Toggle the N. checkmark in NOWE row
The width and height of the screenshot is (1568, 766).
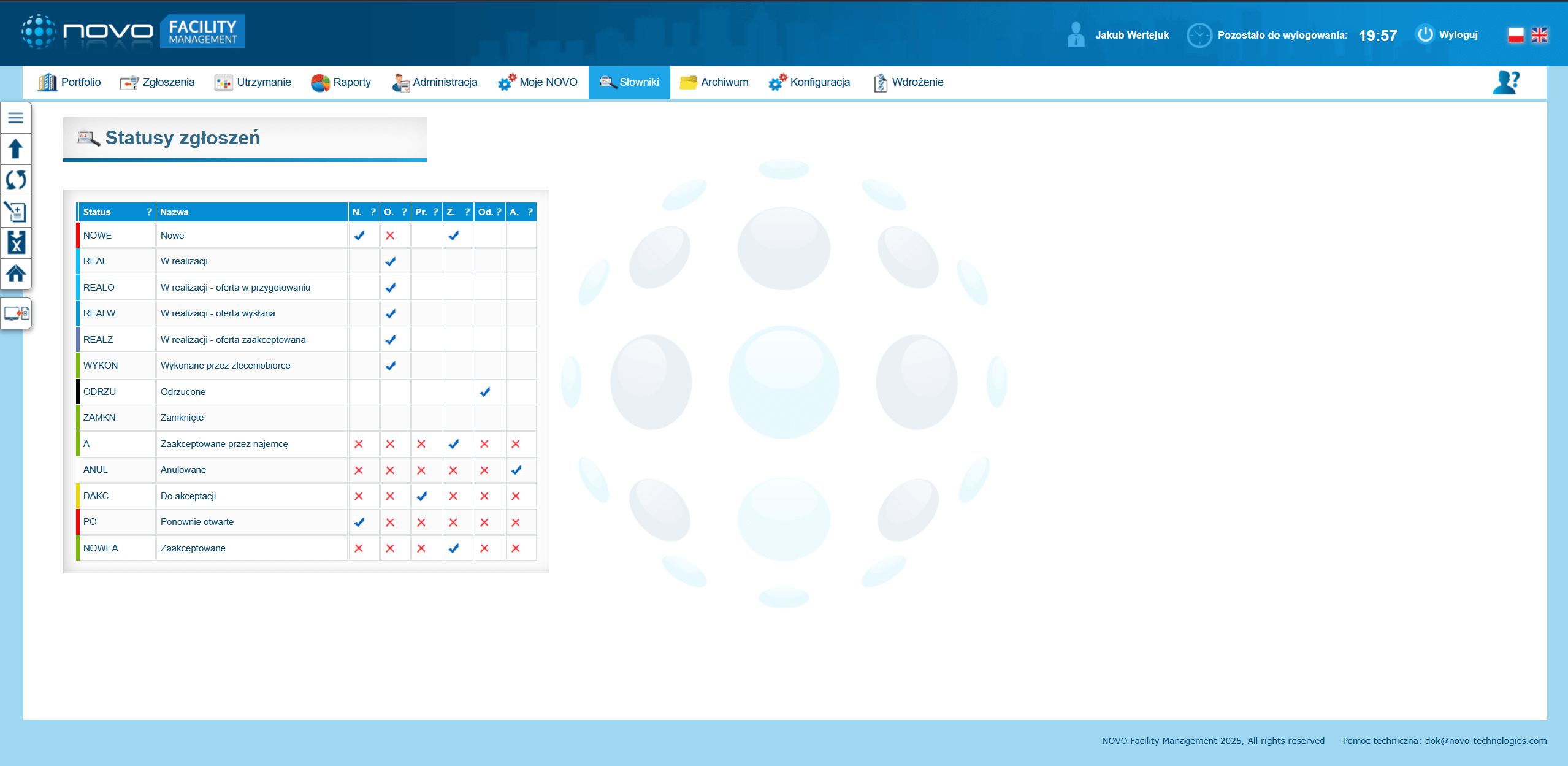point(359,236)
